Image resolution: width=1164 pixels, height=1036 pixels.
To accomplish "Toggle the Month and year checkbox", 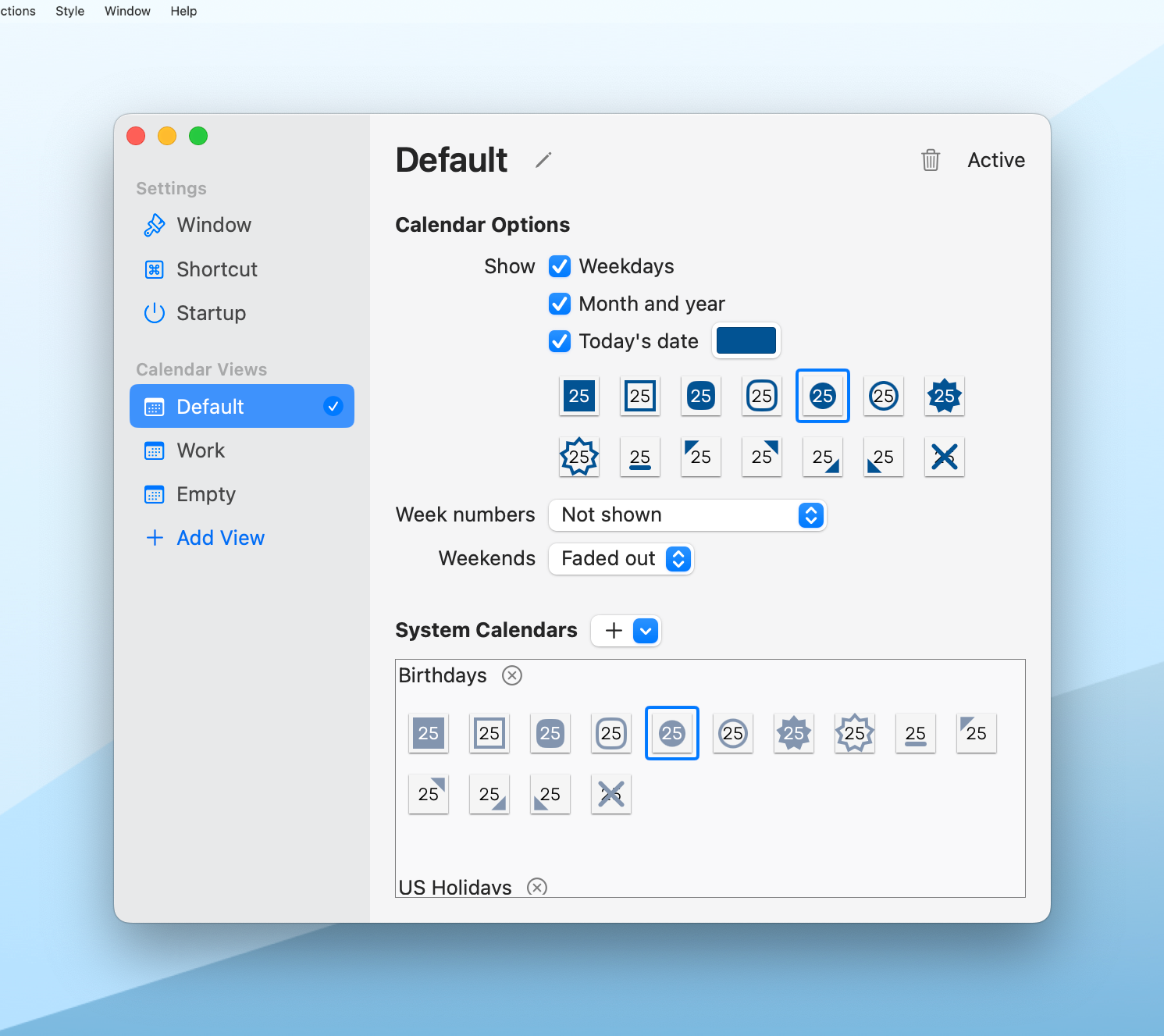I will click(x=560, y=304).
